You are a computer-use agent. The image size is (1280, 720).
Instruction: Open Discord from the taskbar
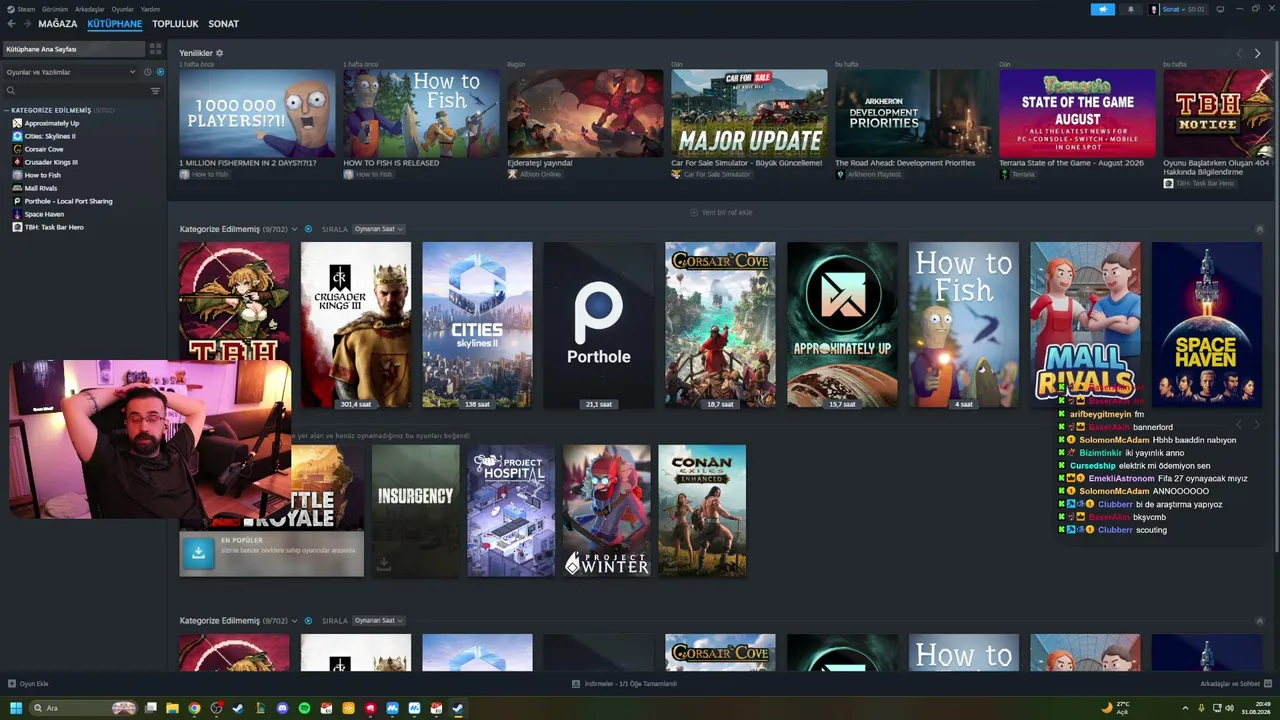coord(282,708)
